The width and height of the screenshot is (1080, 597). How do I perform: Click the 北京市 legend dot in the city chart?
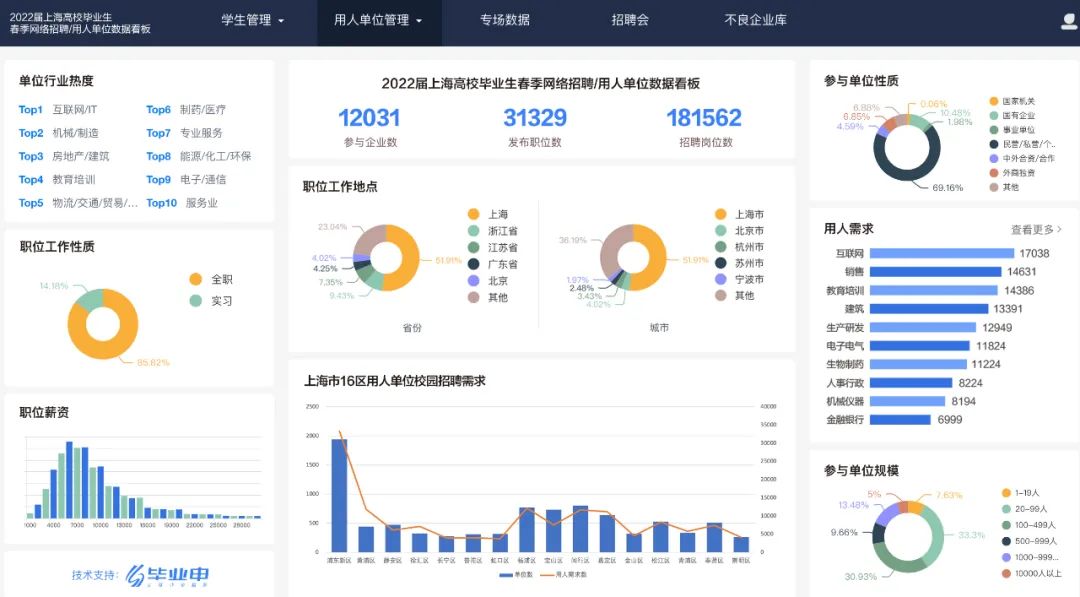click(x=718, y=231)
